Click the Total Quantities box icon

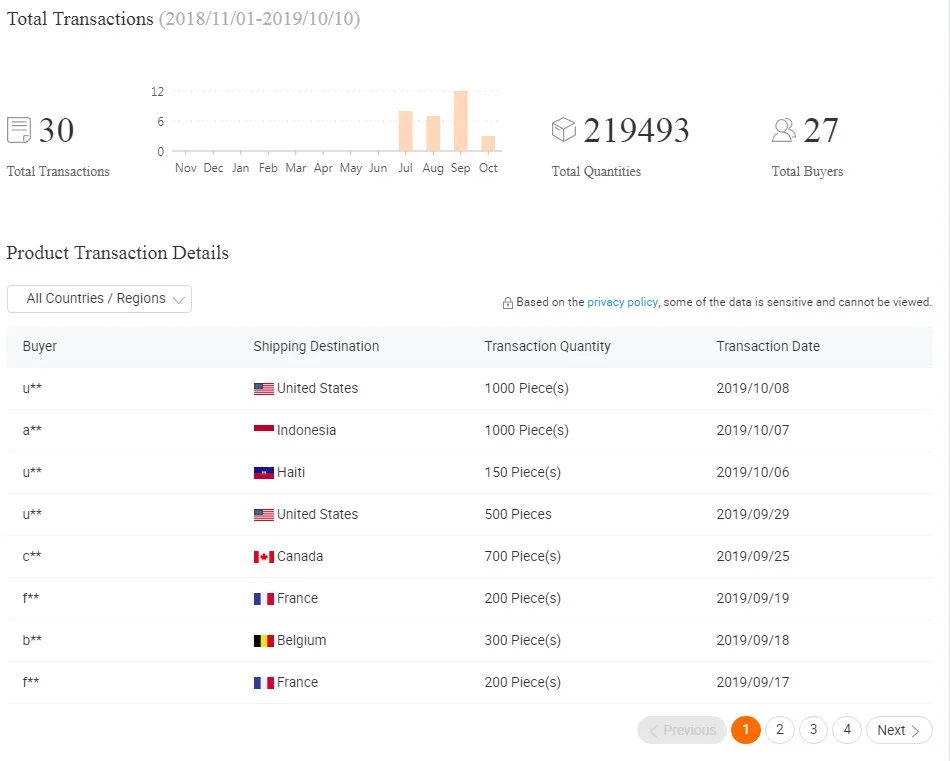point(564,130)
